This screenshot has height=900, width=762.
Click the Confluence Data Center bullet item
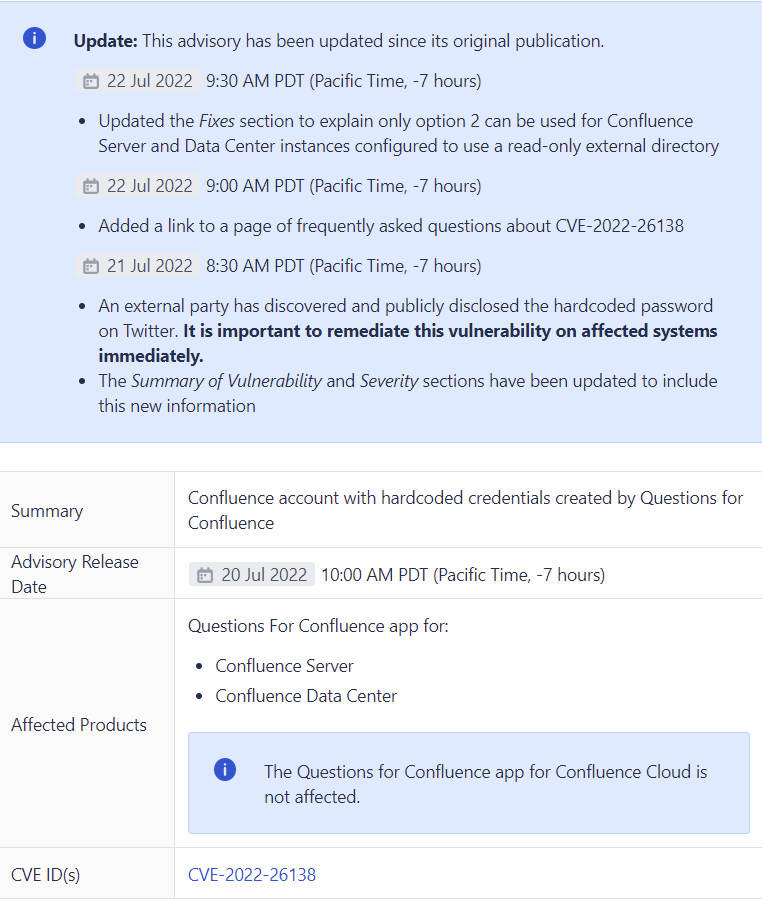pyautogui.click(x=306, y=696)
